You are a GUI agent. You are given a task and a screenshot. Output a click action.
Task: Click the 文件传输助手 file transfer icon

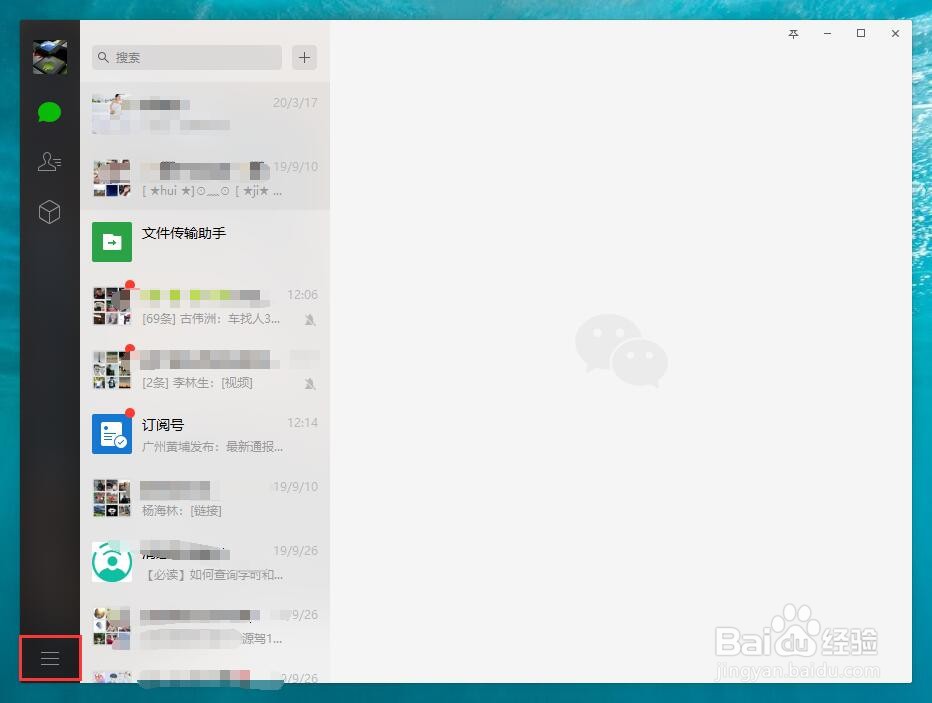111,241
